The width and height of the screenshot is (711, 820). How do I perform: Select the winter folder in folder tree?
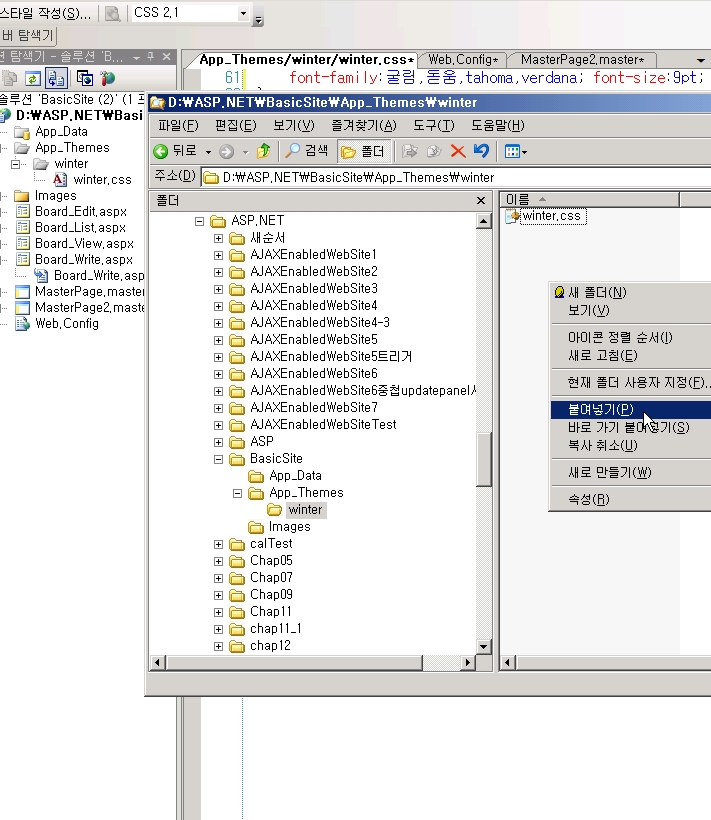pos(305,510)
